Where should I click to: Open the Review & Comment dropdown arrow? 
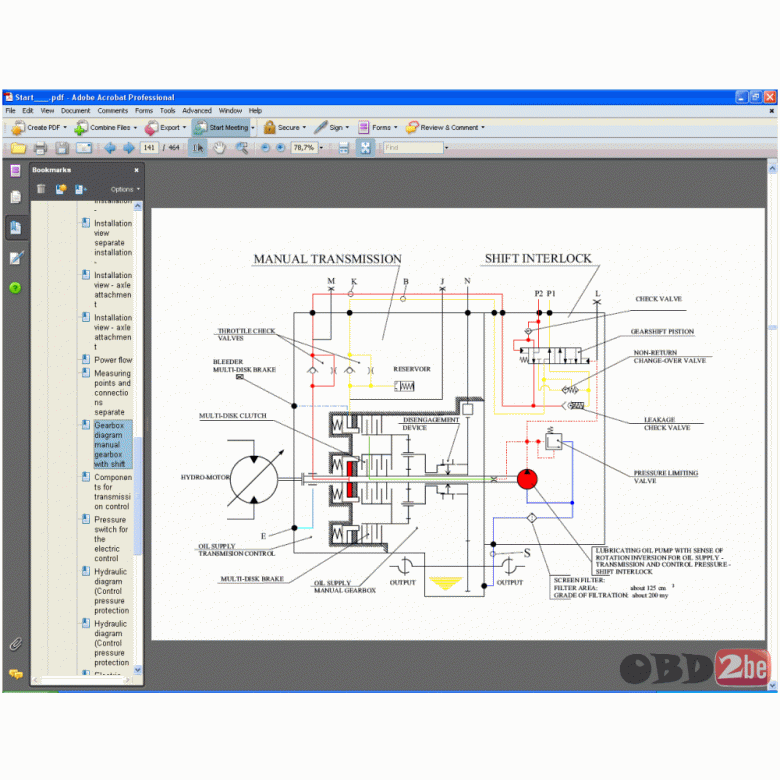coord(483,128)
